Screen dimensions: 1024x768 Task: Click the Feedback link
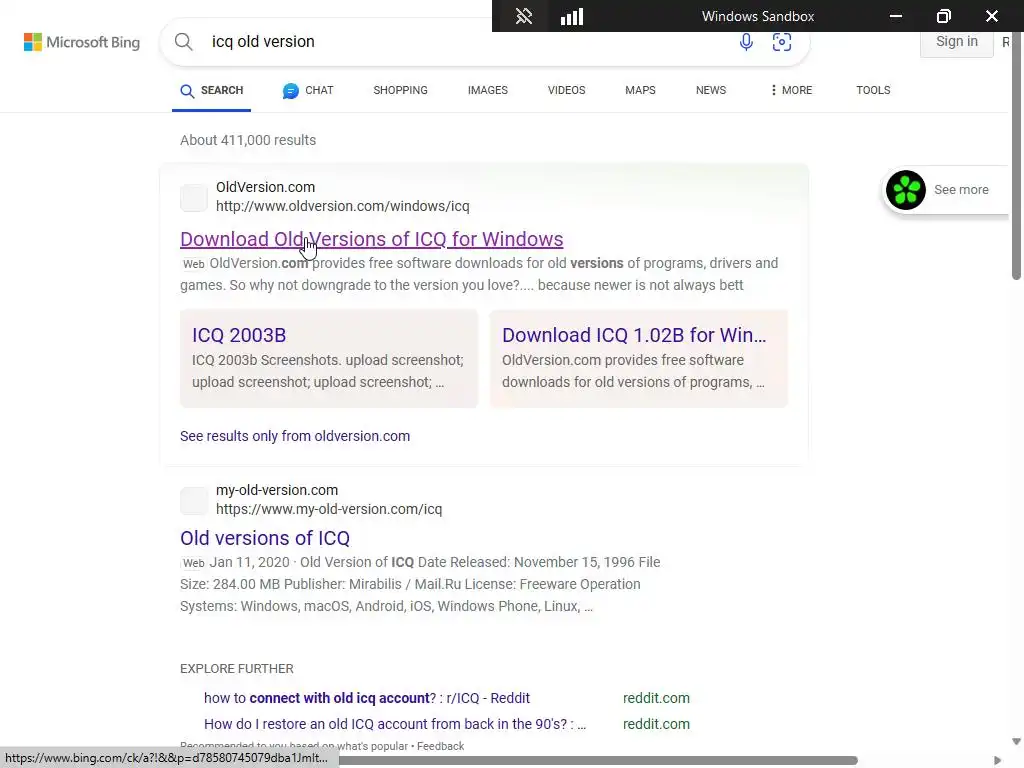(440, 746)
